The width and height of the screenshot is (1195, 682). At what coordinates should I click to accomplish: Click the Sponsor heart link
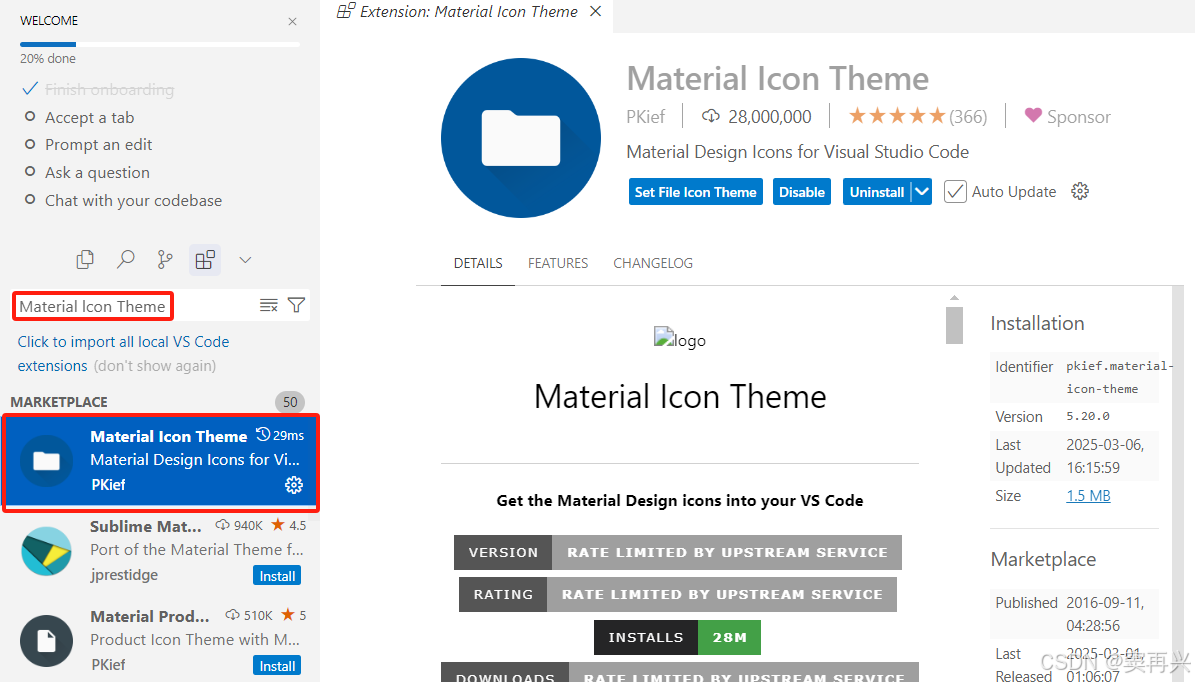click(1067, 117)
